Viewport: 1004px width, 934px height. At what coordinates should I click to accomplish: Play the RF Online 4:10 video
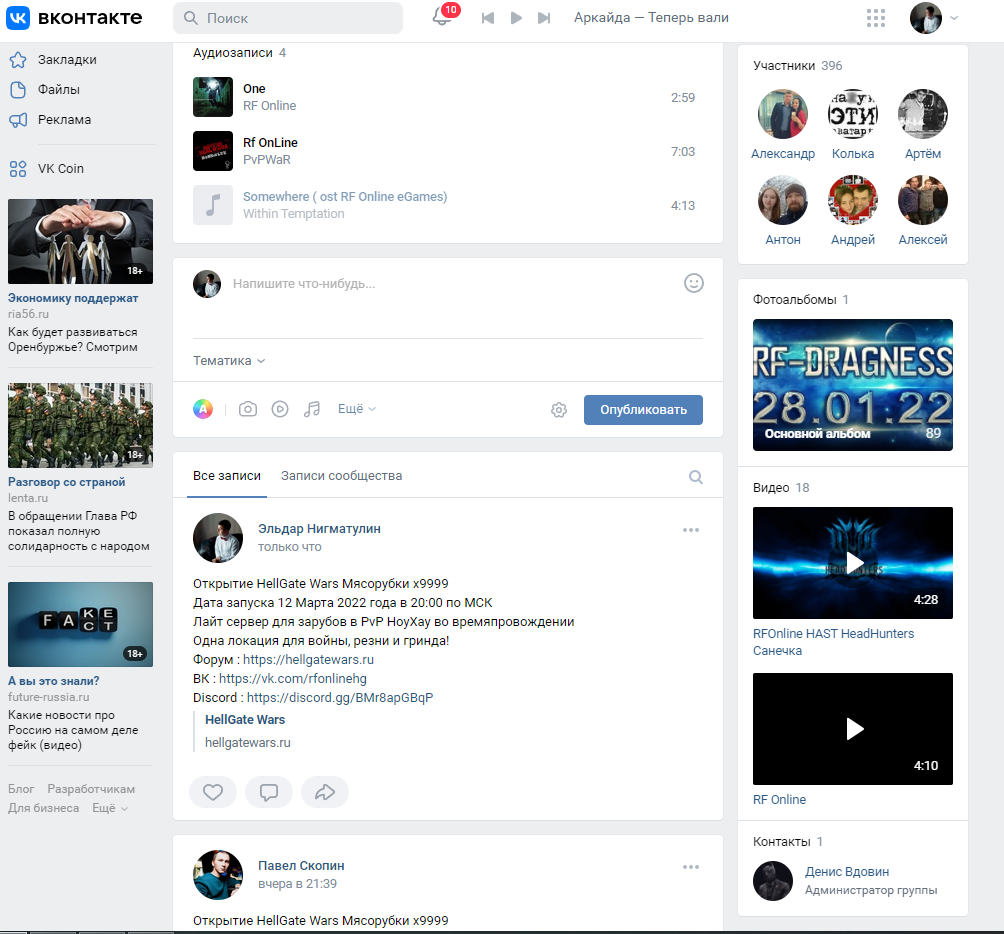(852, 729)
